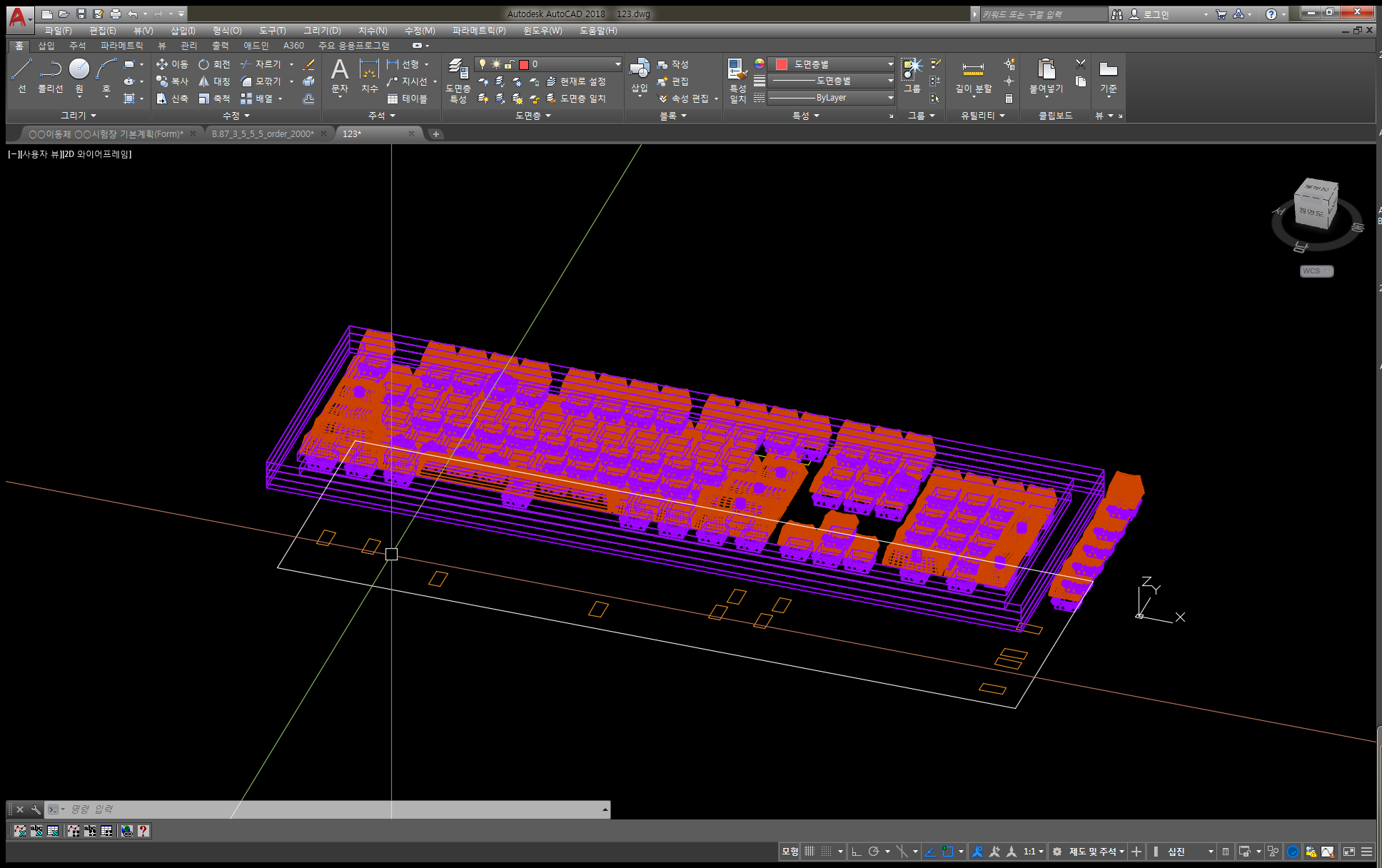Click the 로그인 sign-in button
This screenshot has width=1382, height=868.
(1149, 14)
